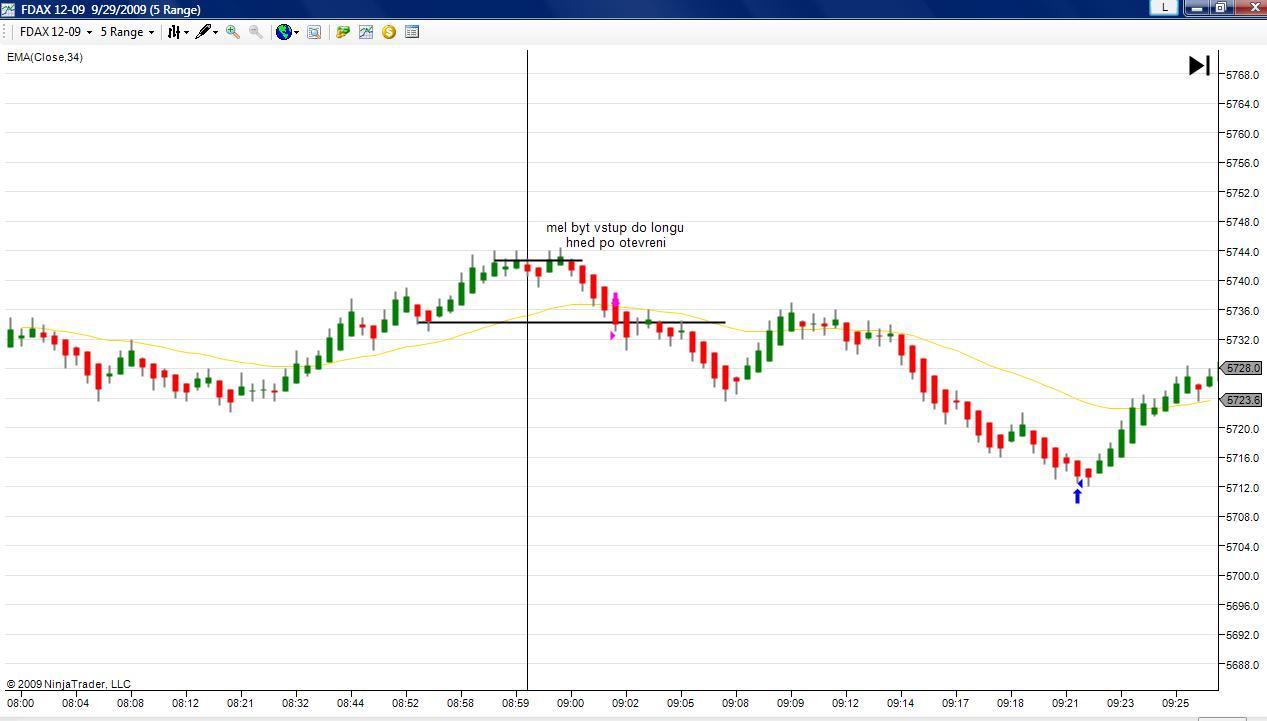
Task: Open the 5 Range interval dropdown
Action: tap(127, 32)
